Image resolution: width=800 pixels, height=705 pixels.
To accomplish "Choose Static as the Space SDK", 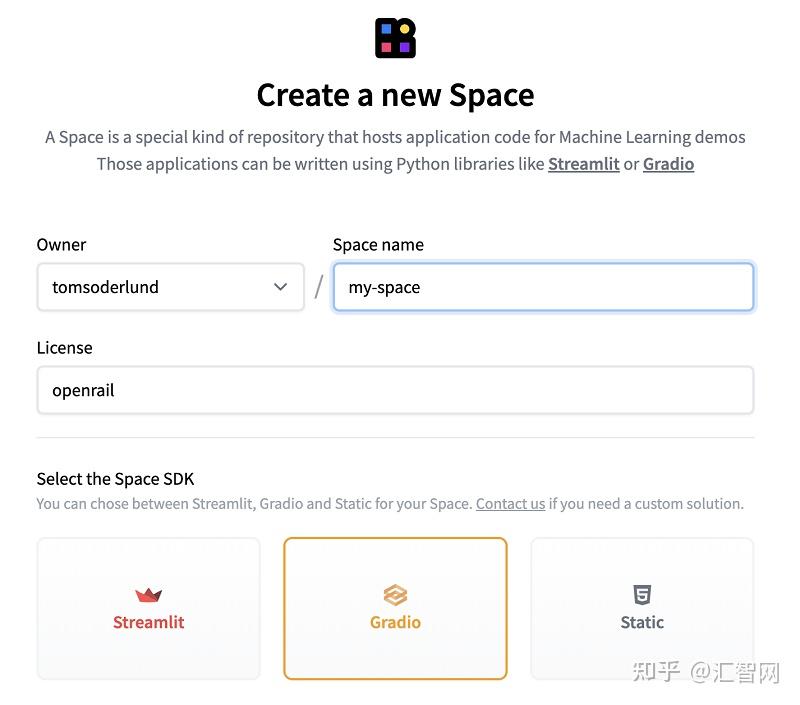I will click(x=641, y=608).
